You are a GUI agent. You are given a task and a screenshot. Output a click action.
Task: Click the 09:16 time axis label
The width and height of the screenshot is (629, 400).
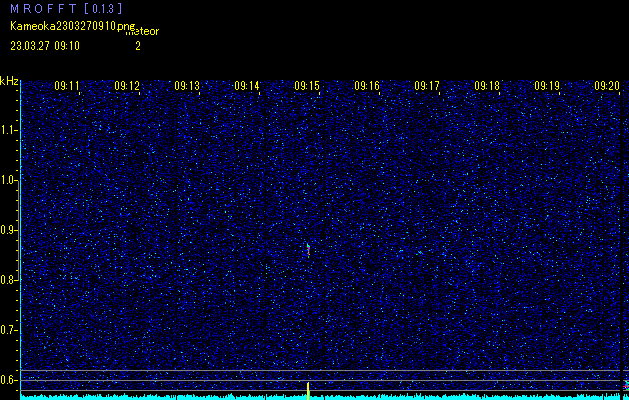tap(367, 86)
